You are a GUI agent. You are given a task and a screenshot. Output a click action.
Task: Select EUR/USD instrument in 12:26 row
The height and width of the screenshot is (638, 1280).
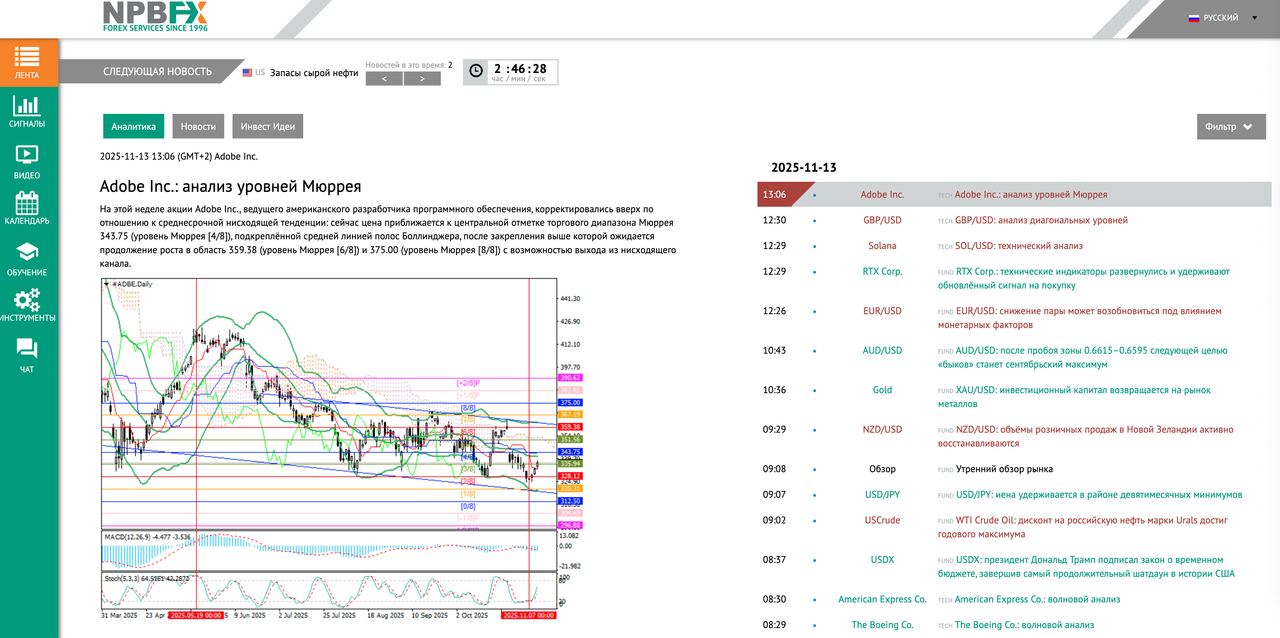pos(882,311)
